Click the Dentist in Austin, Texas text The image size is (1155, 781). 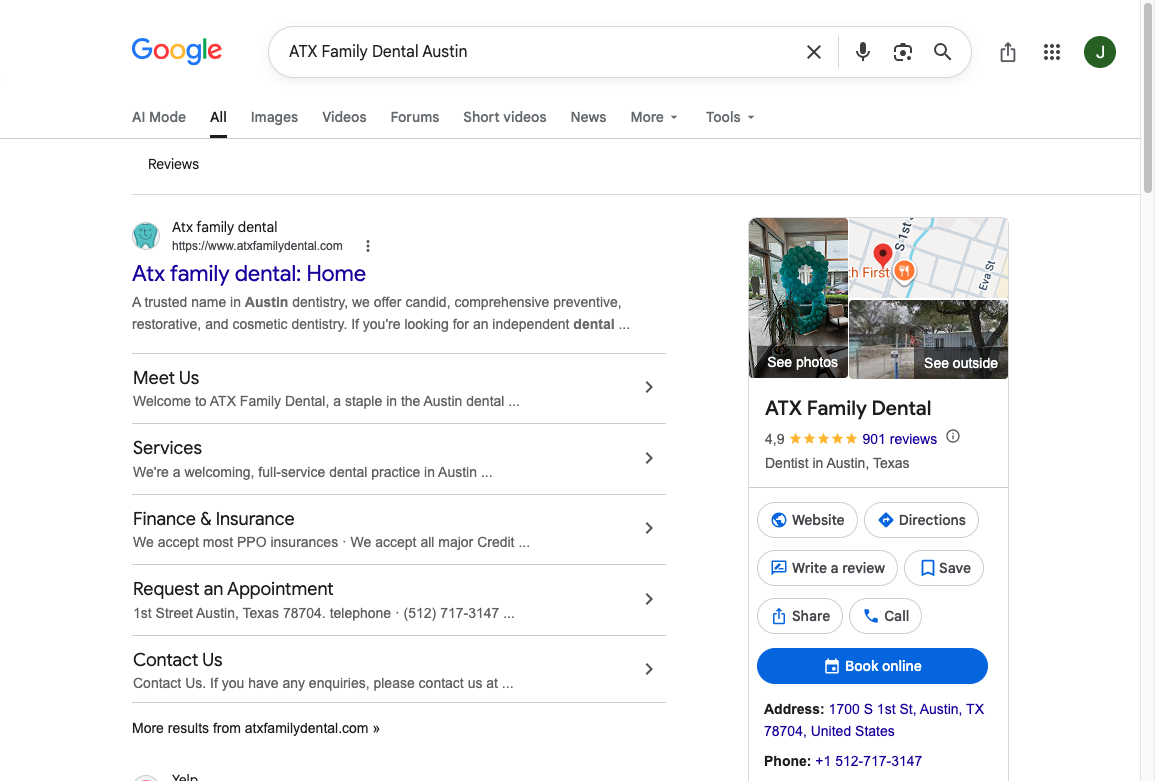pyautogui.click(x=837, y=463)
